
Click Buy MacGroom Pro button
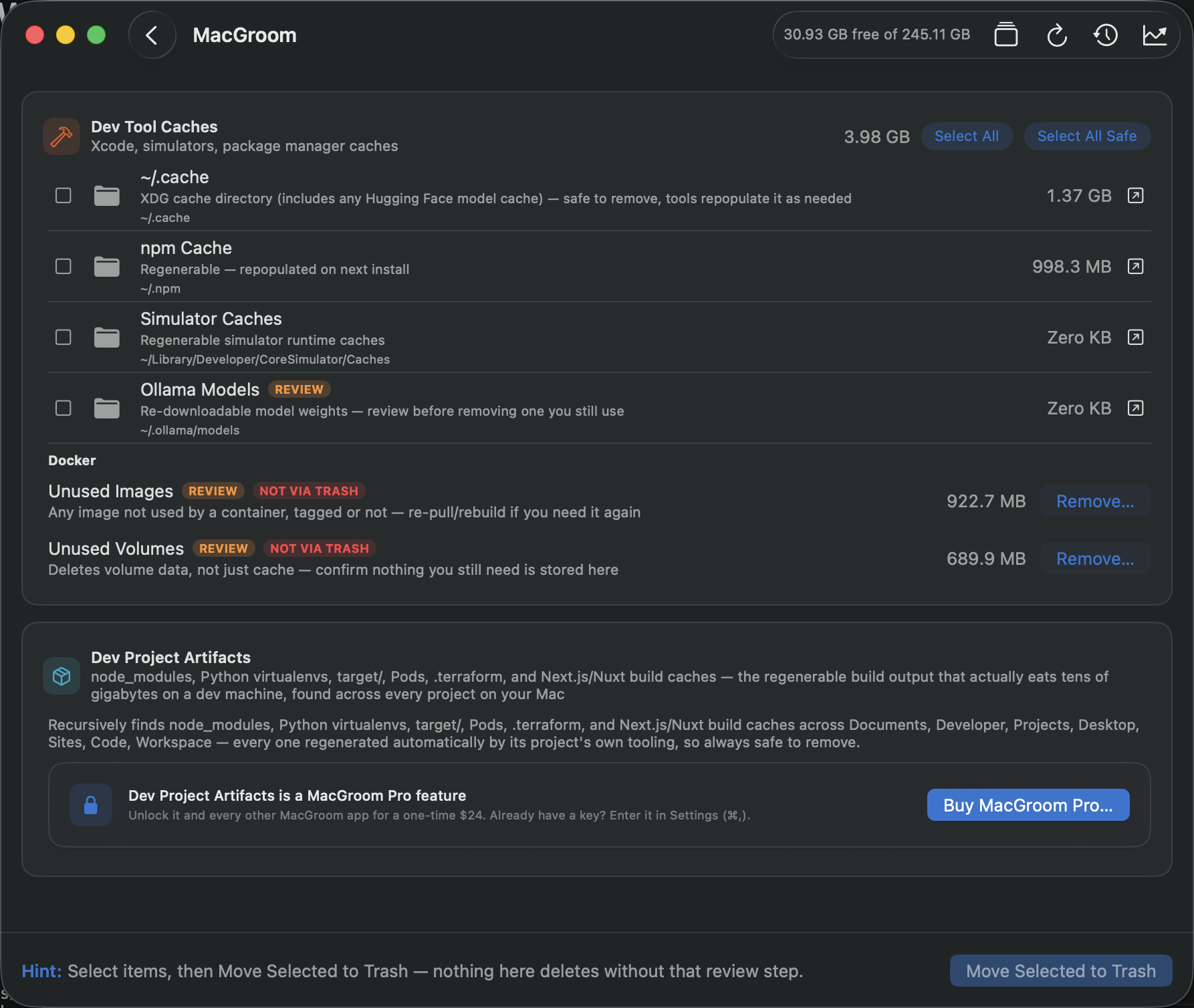point(1028,805)
